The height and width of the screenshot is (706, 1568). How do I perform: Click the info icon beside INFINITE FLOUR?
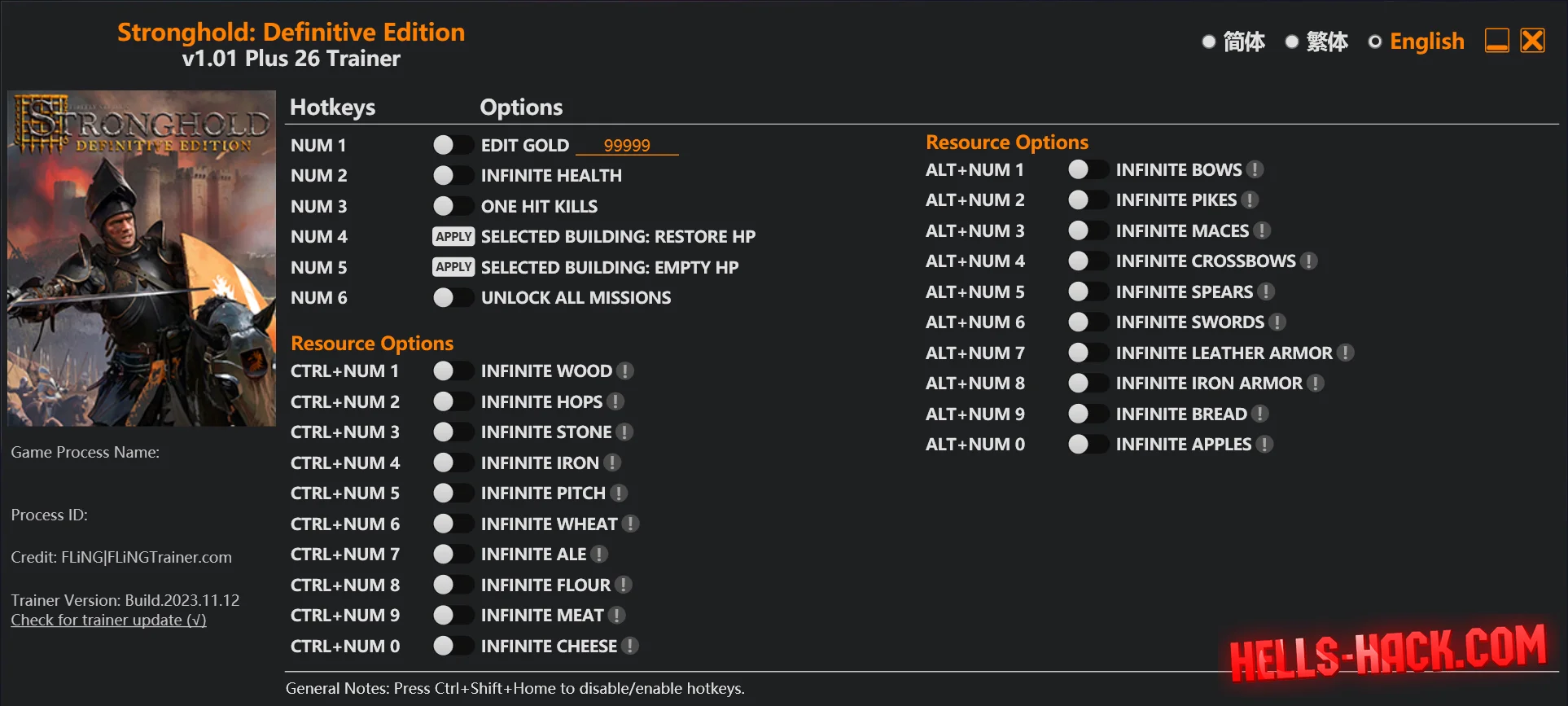click(623, 585)
